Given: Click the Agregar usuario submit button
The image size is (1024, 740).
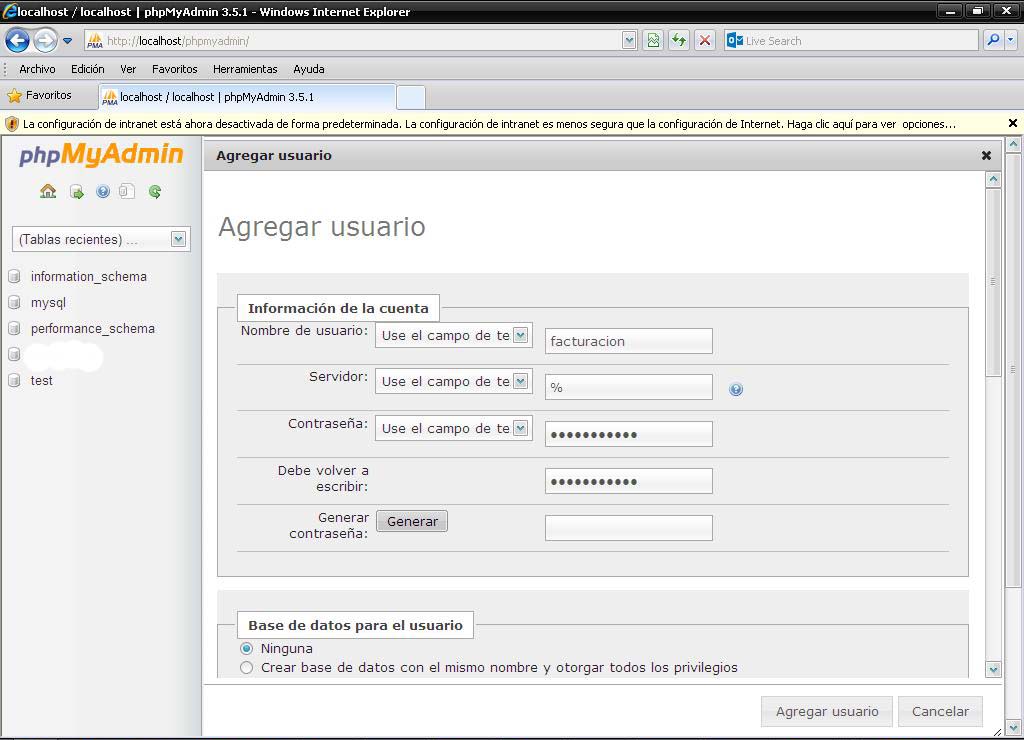Looking at the screenshot, I should pyautogui.click(x=827, y=711).
